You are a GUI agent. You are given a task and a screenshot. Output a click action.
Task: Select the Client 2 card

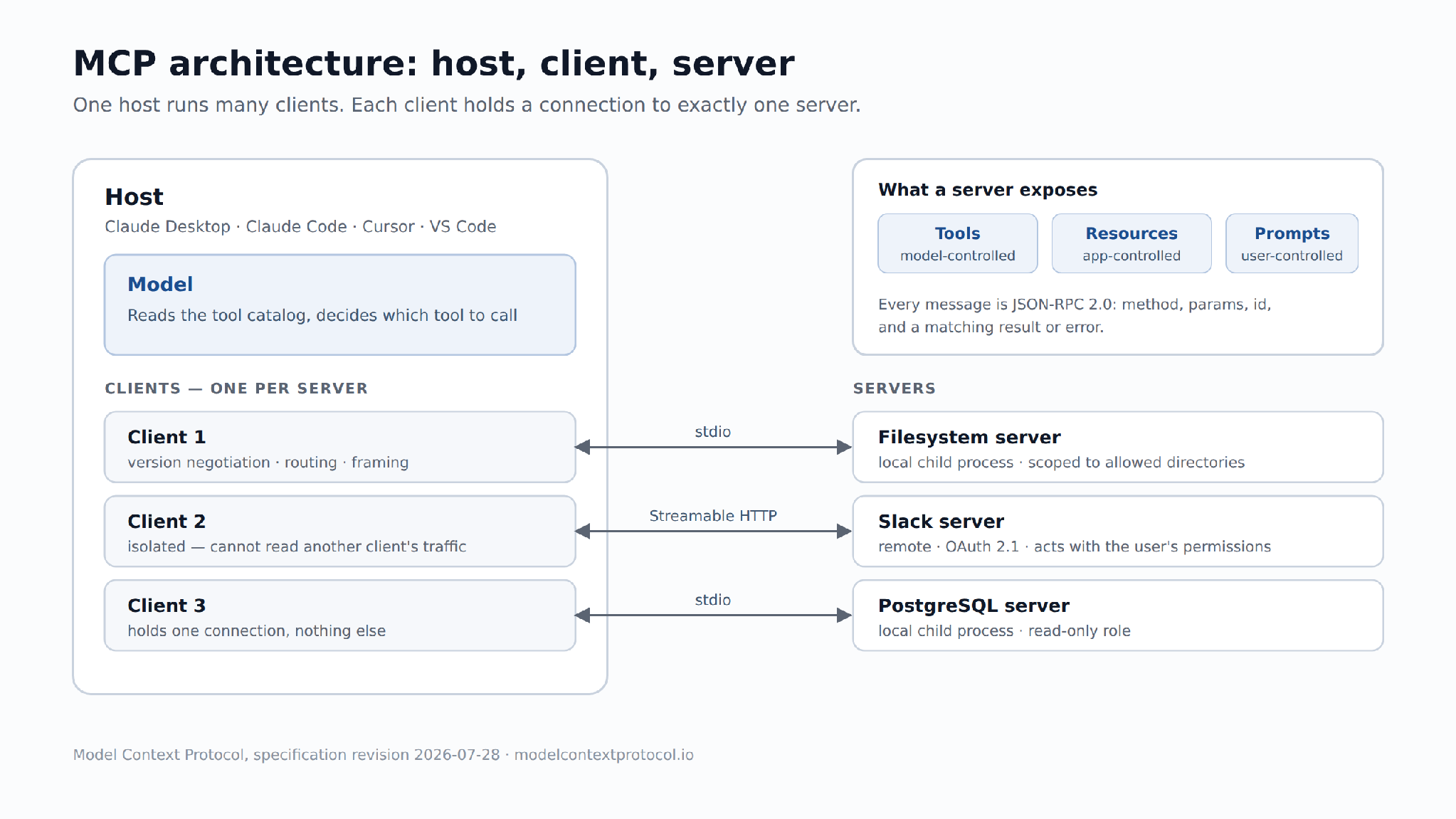point(339,531)
